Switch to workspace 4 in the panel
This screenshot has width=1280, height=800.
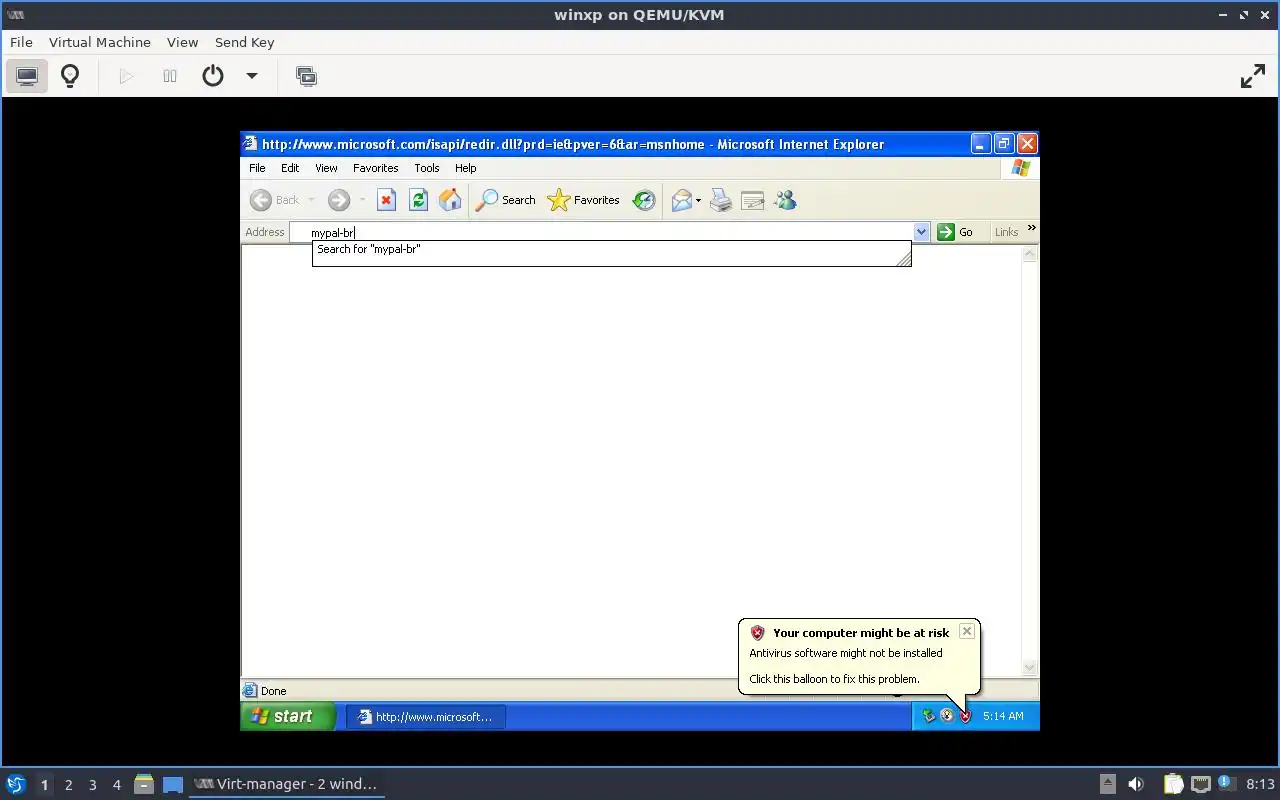coord(117,785)
